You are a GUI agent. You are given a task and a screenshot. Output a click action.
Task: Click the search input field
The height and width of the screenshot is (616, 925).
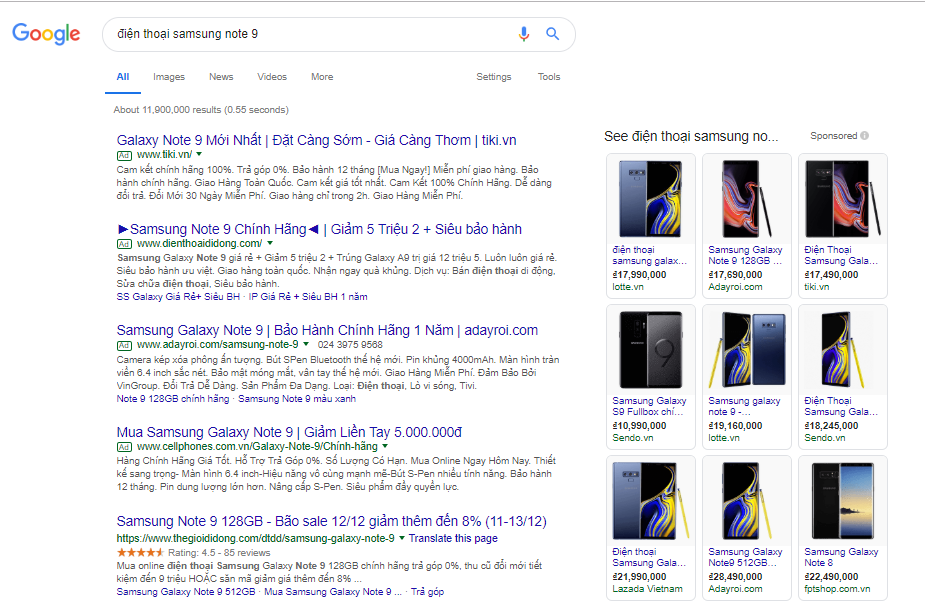tap(310, 34)
